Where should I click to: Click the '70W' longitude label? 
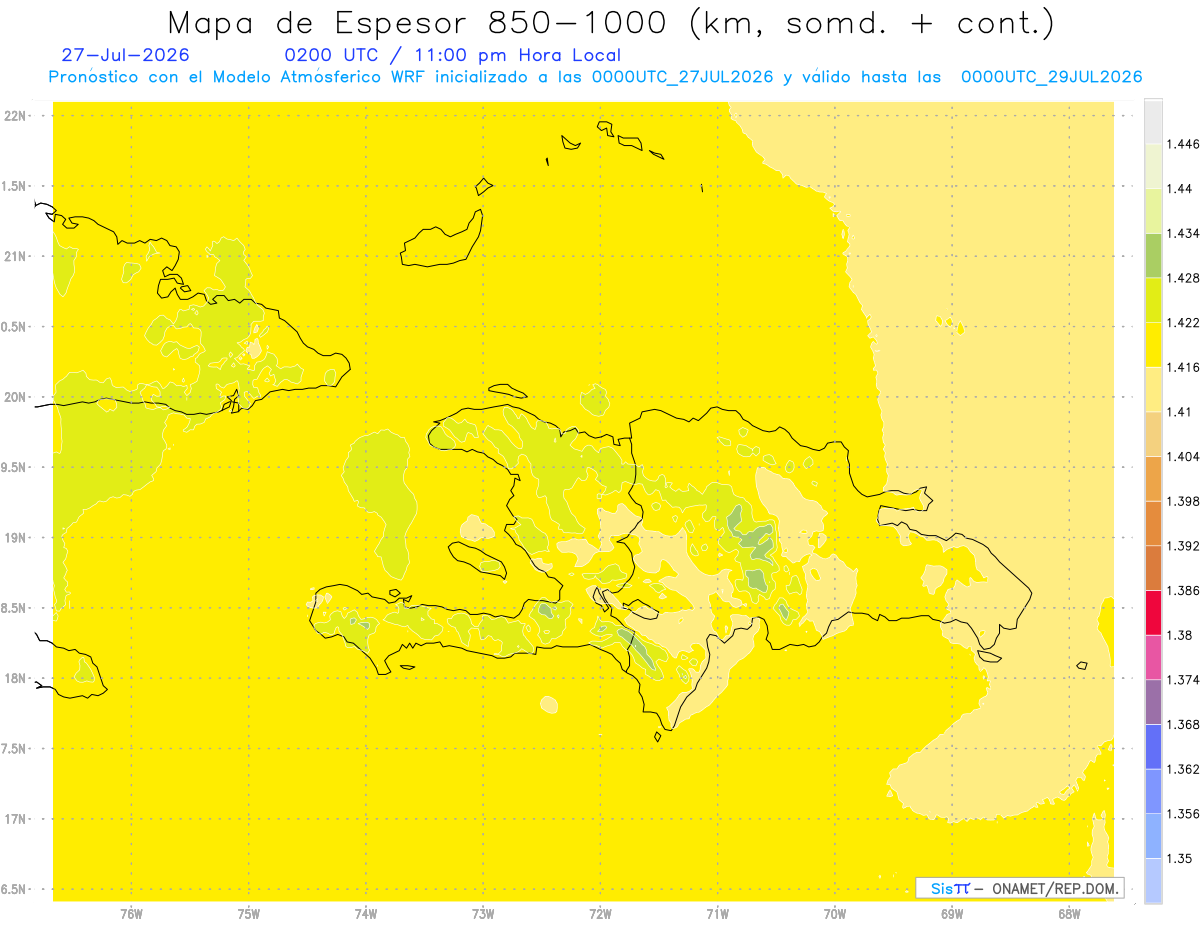(x=835, y=913)
